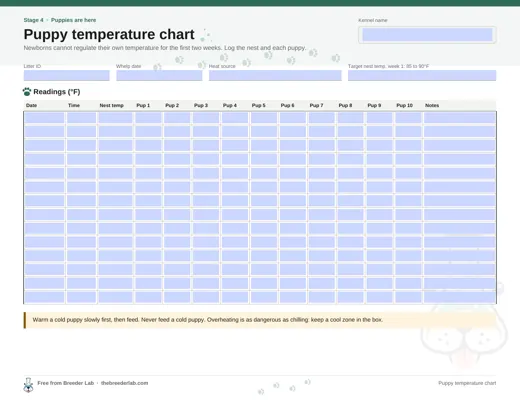Click the first row Pup 5 cell

click(x=264, y=118)
